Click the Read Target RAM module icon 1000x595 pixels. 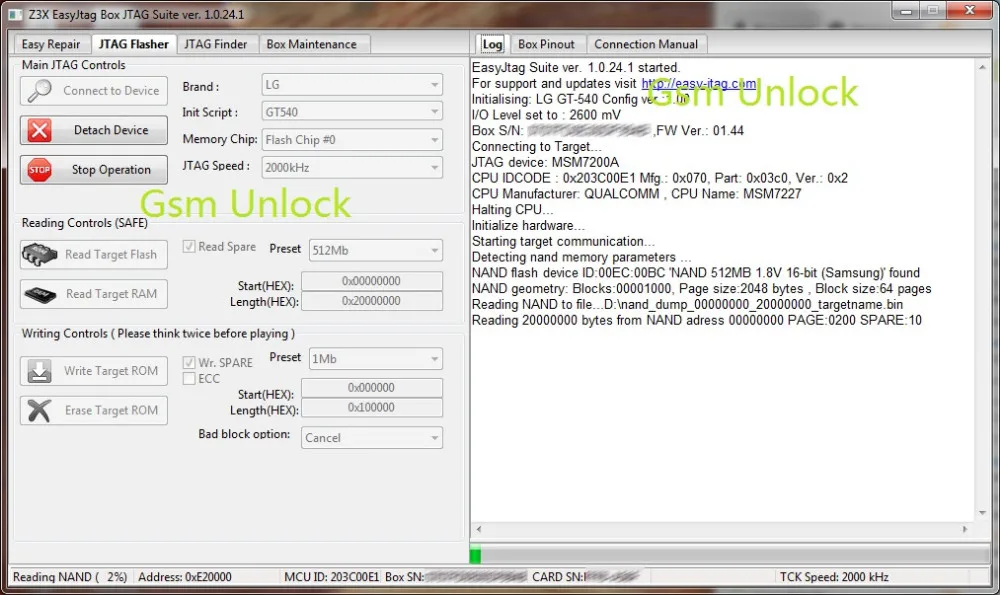pos(40,294)
